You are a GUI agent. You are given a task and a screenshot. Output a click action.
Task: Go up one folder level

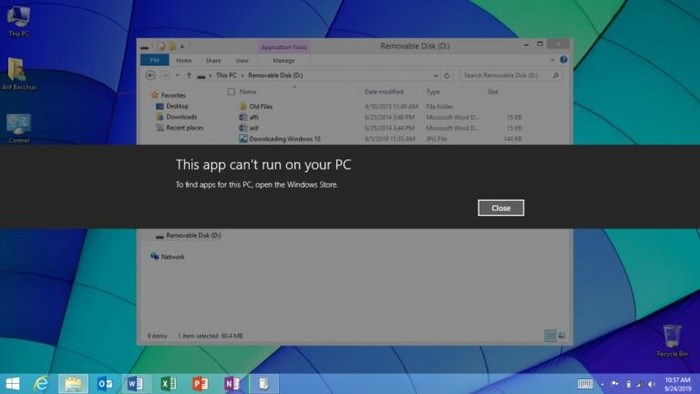point(189,75)
